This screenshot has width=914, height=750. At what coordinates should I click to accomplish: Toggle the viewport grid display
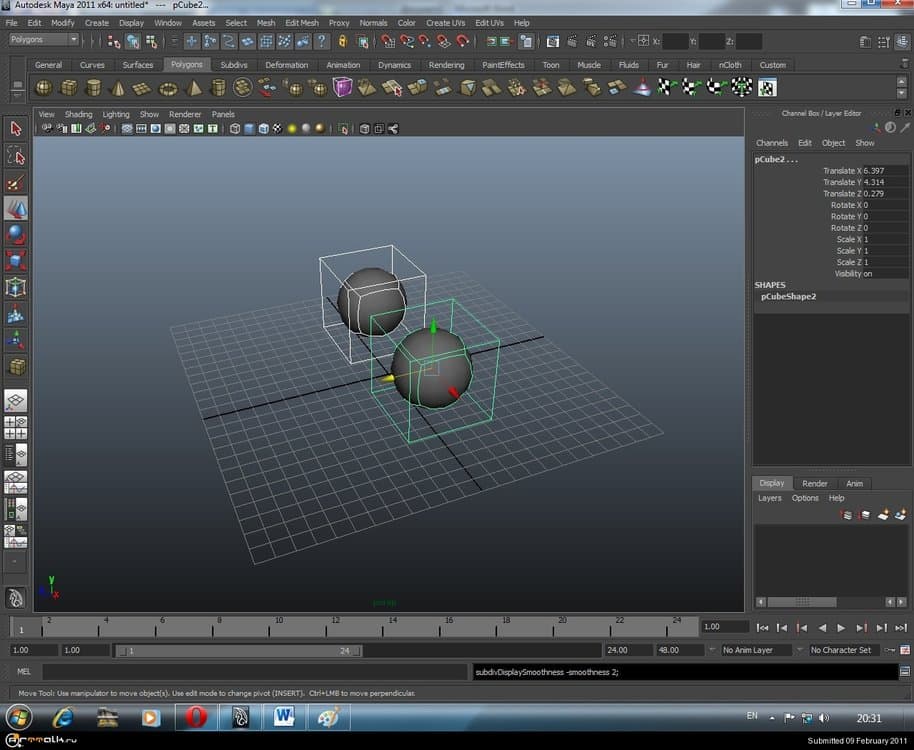point(126,129)
